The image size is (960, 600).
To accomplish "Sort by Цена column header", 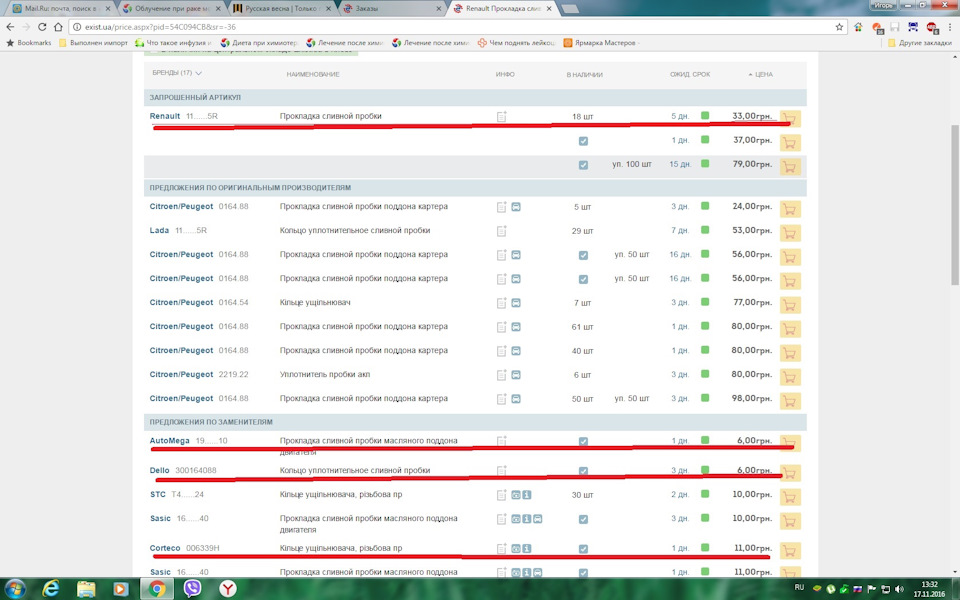I will pyautogui.click(x=760, y=74).
